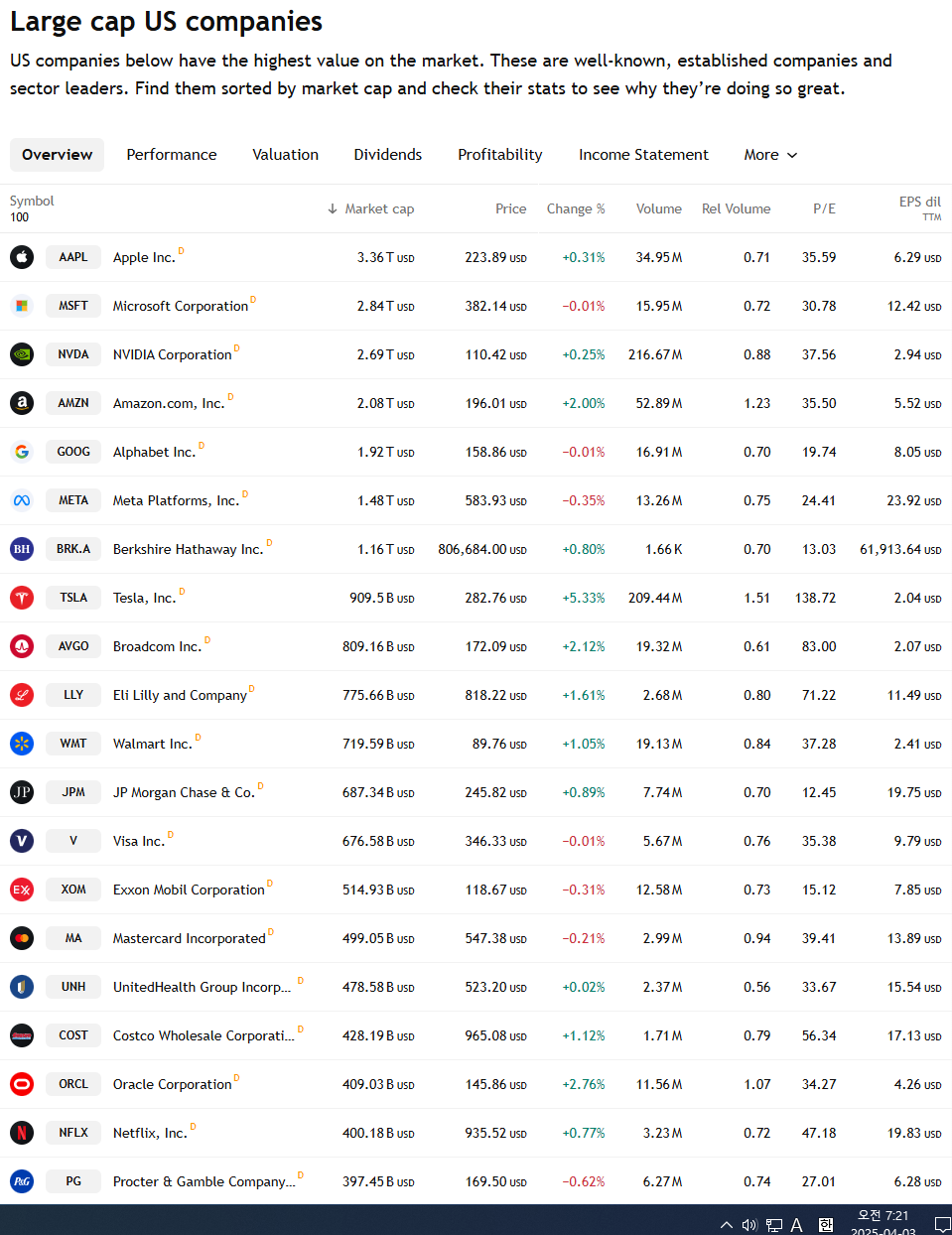
Task: Open the BRK.A ticker symbol
Action: click(73, 549)
